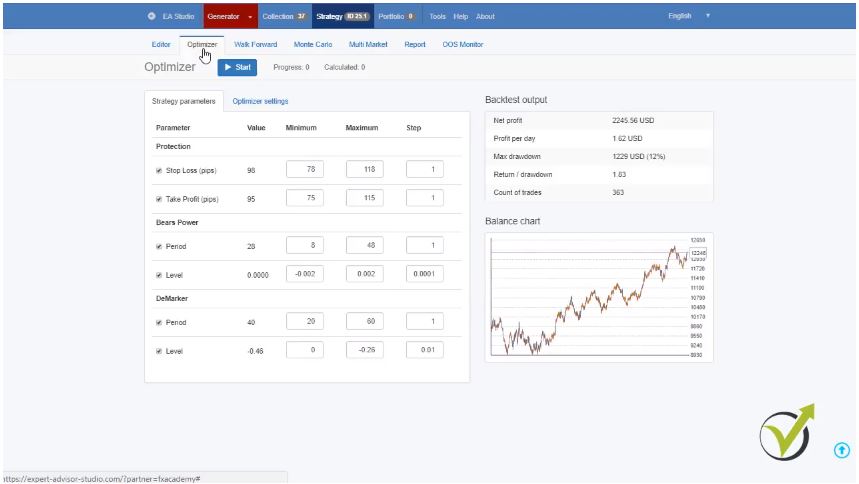Edit DeMarker Level maximum field
The image size is (859, 484).
pyautogui.click(x=365, y=350)
